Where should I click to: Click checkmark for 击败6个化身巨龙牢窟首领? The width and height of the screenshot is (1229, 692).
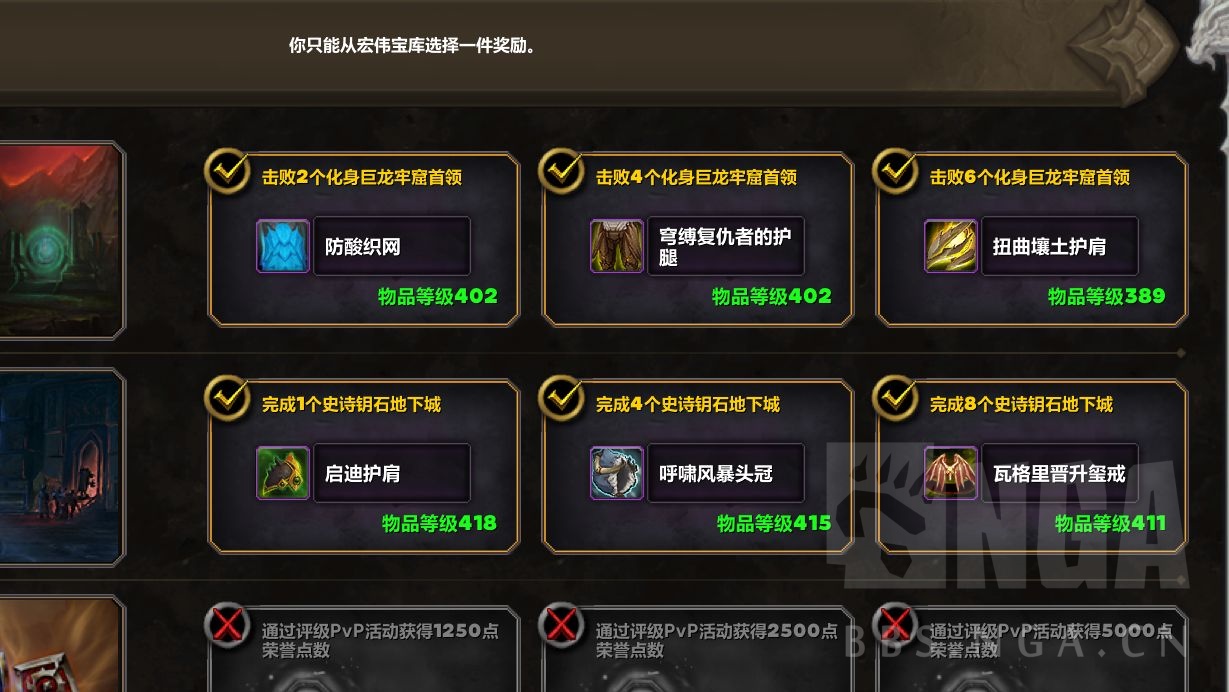click(895, 172)
